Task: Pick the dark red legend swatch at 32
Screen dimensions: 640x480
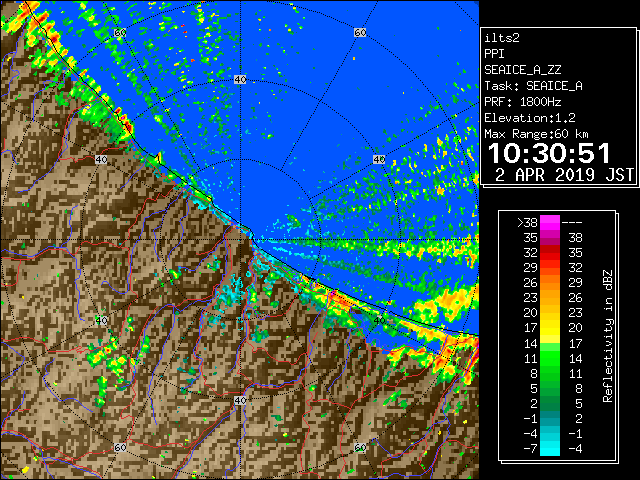Action: tap(550, 253)
